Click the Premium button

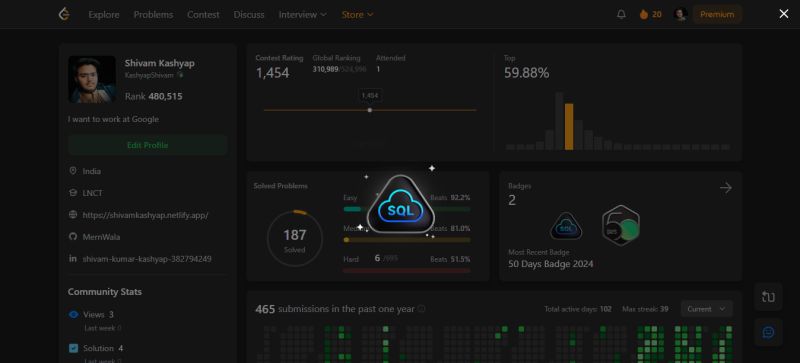coord(717,14)
